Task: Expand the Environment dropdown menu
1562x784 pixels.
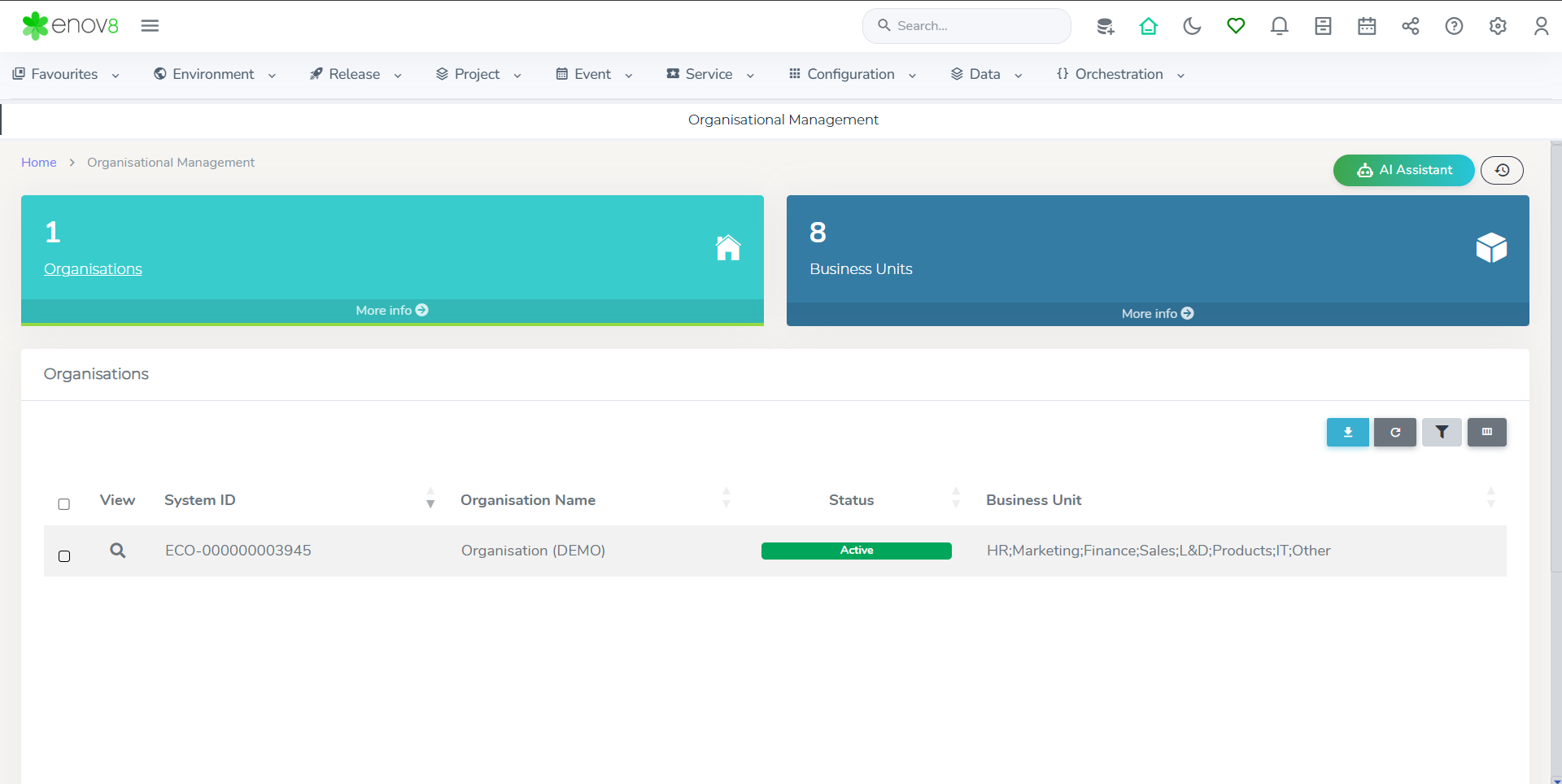Action: point(215,74)
